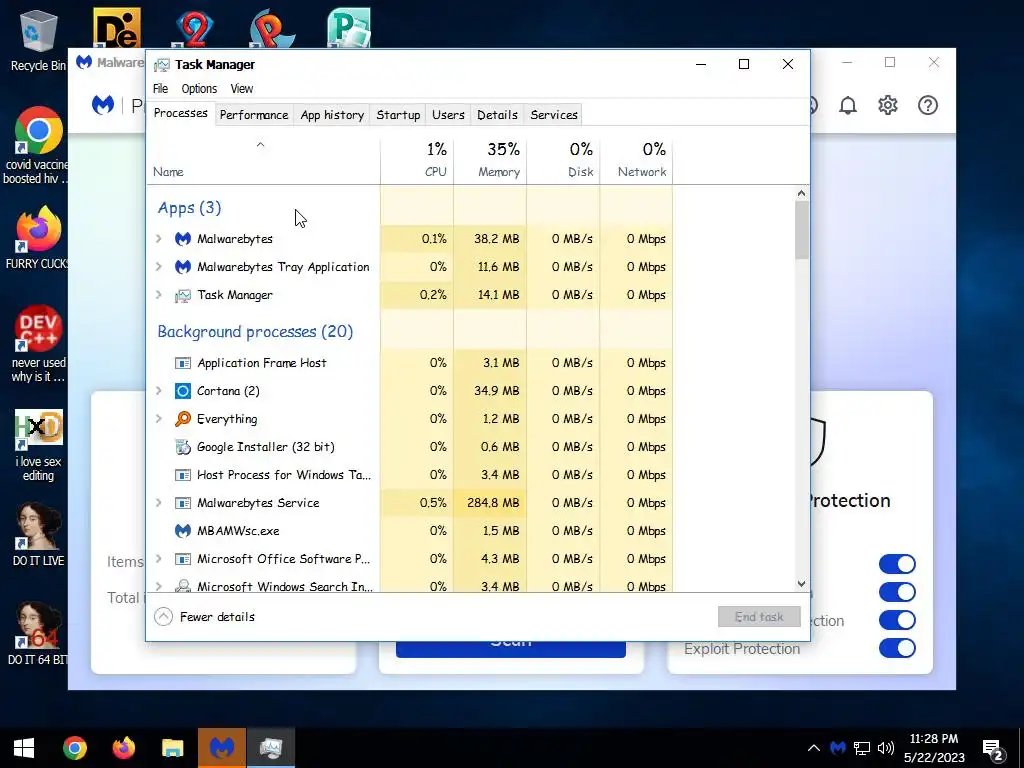Toggle the top protection switch in Malwarebytes
This screenshot has height=768, width=1024.
tap(897, 564)
